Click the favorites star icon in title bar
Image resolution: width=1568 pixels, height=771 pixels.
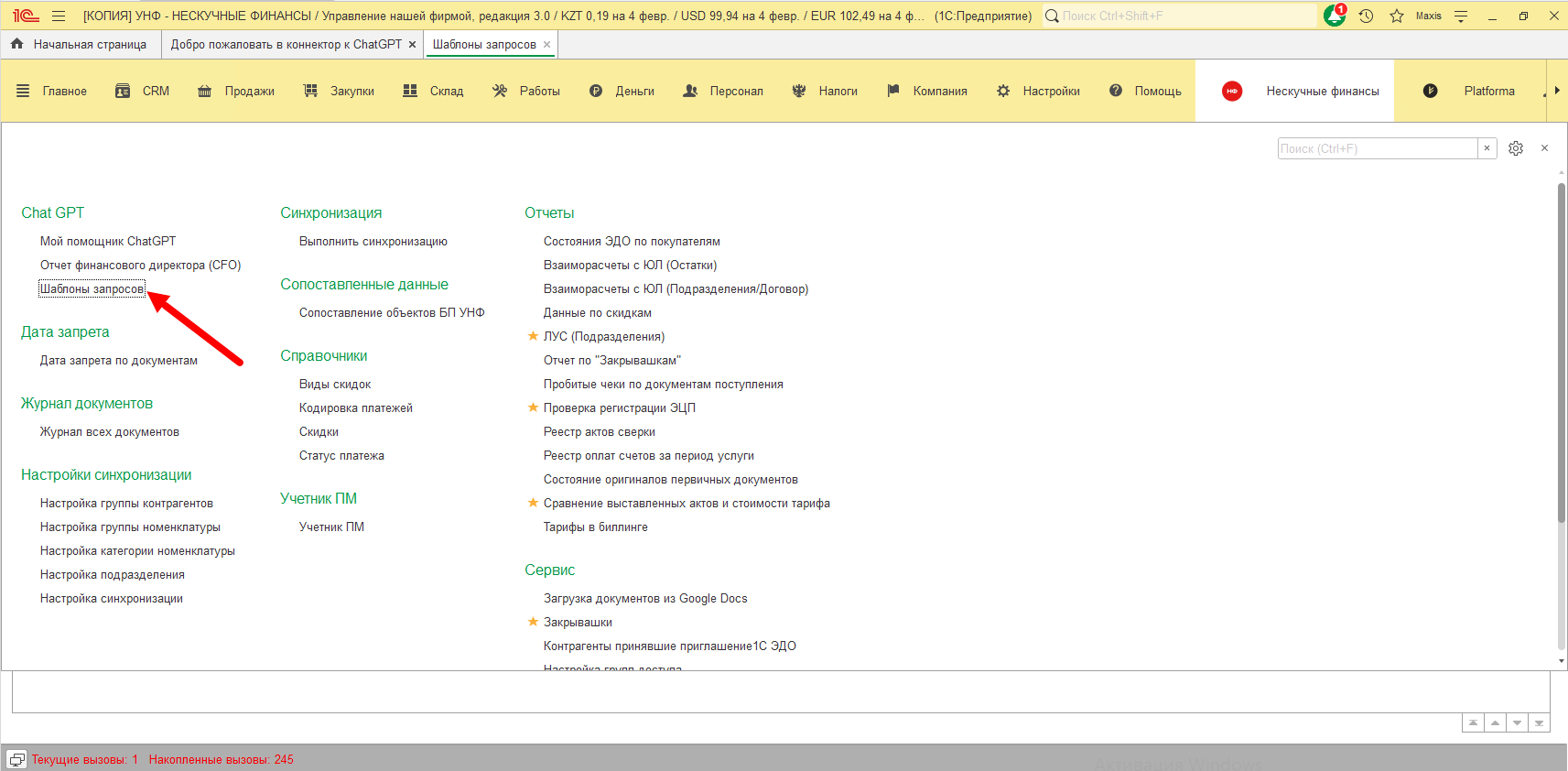[1397, 16]
